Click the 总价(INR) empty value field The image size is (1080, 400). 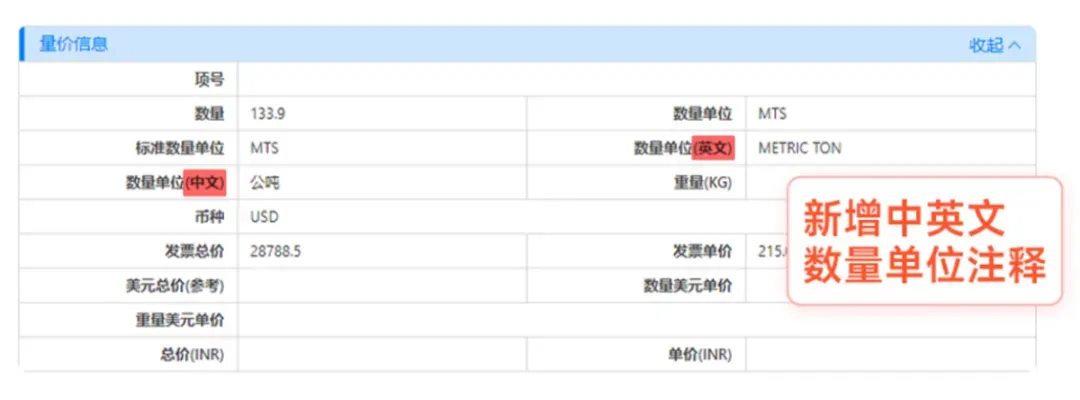click(x=380, y=354)
